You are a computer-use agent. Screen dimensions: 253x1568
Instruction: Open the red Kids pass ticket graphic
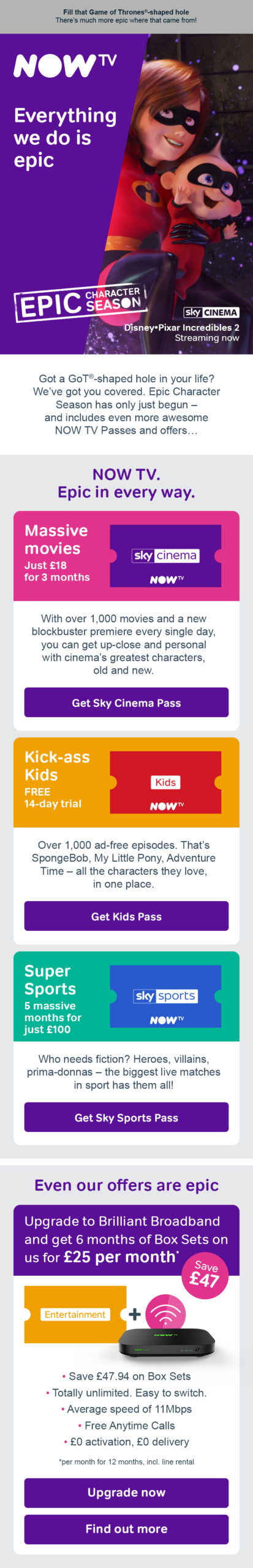(165, 782)
